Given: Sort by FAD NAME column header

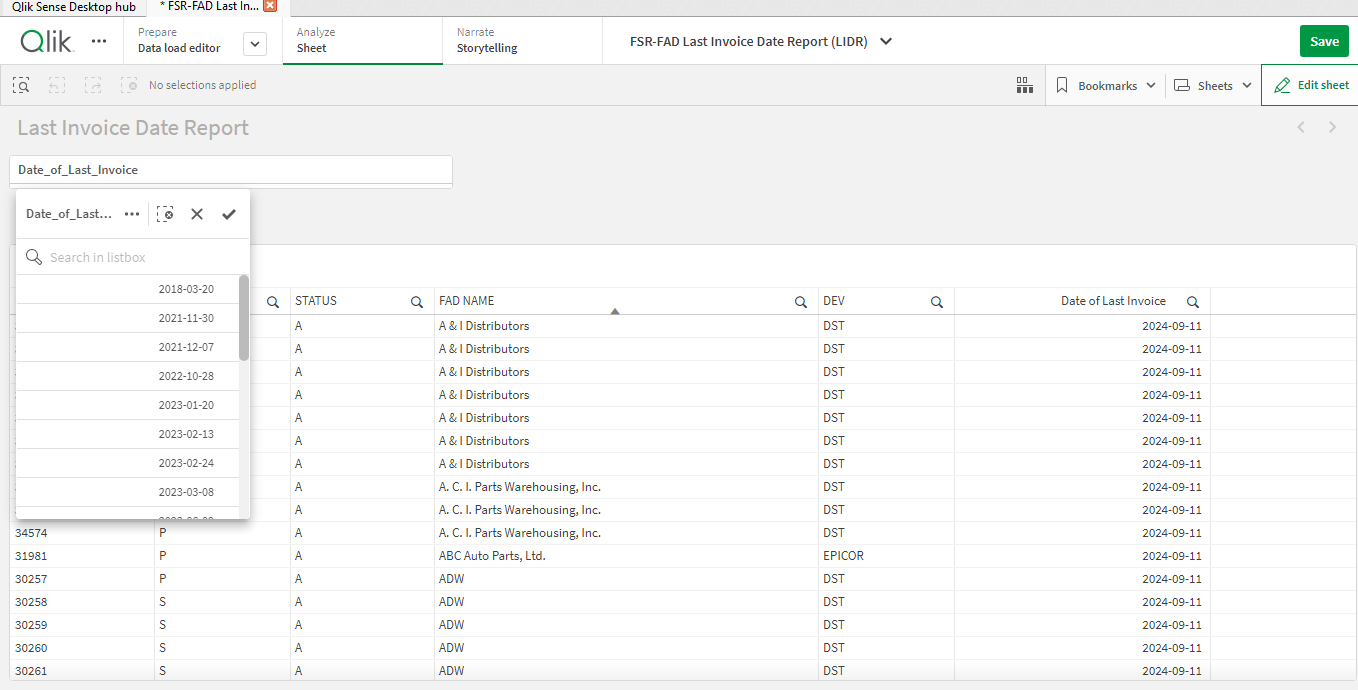Looking at the screenshot, I should (467, 301).
